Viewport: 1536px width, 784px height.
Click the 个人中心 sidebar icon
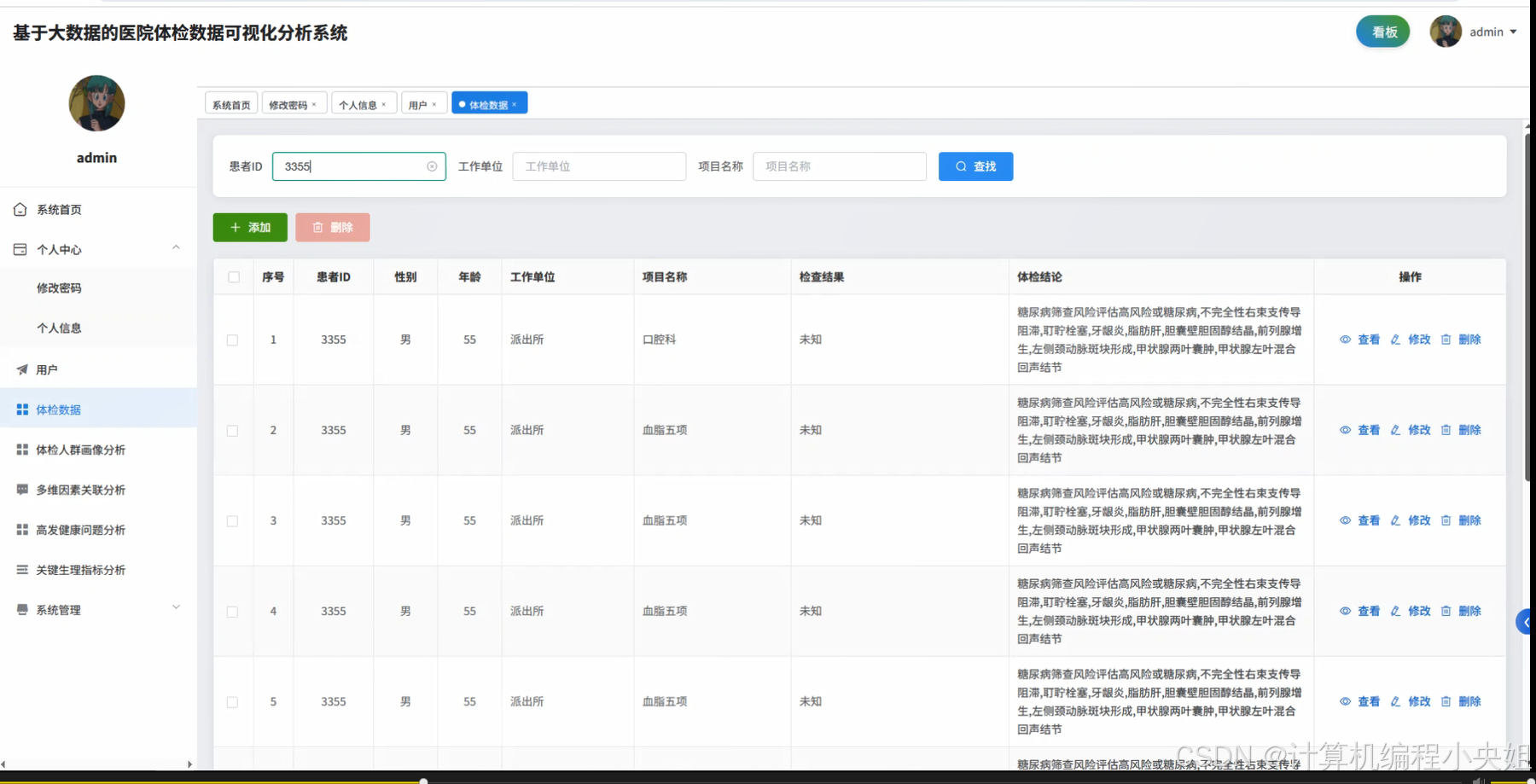(x=20, y=249)
